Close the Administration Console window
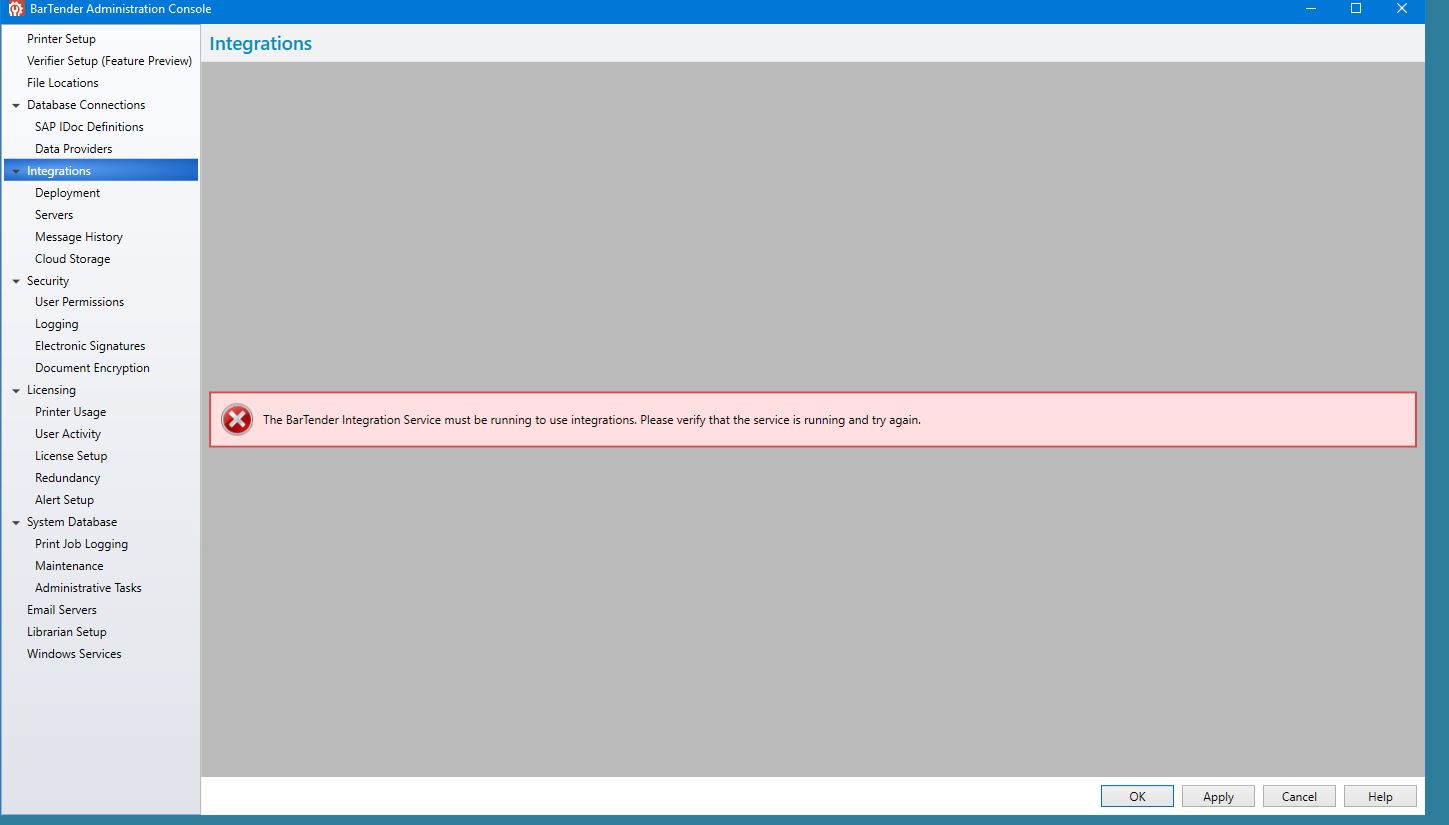The image size is (1449, 825). (1401, 9)
